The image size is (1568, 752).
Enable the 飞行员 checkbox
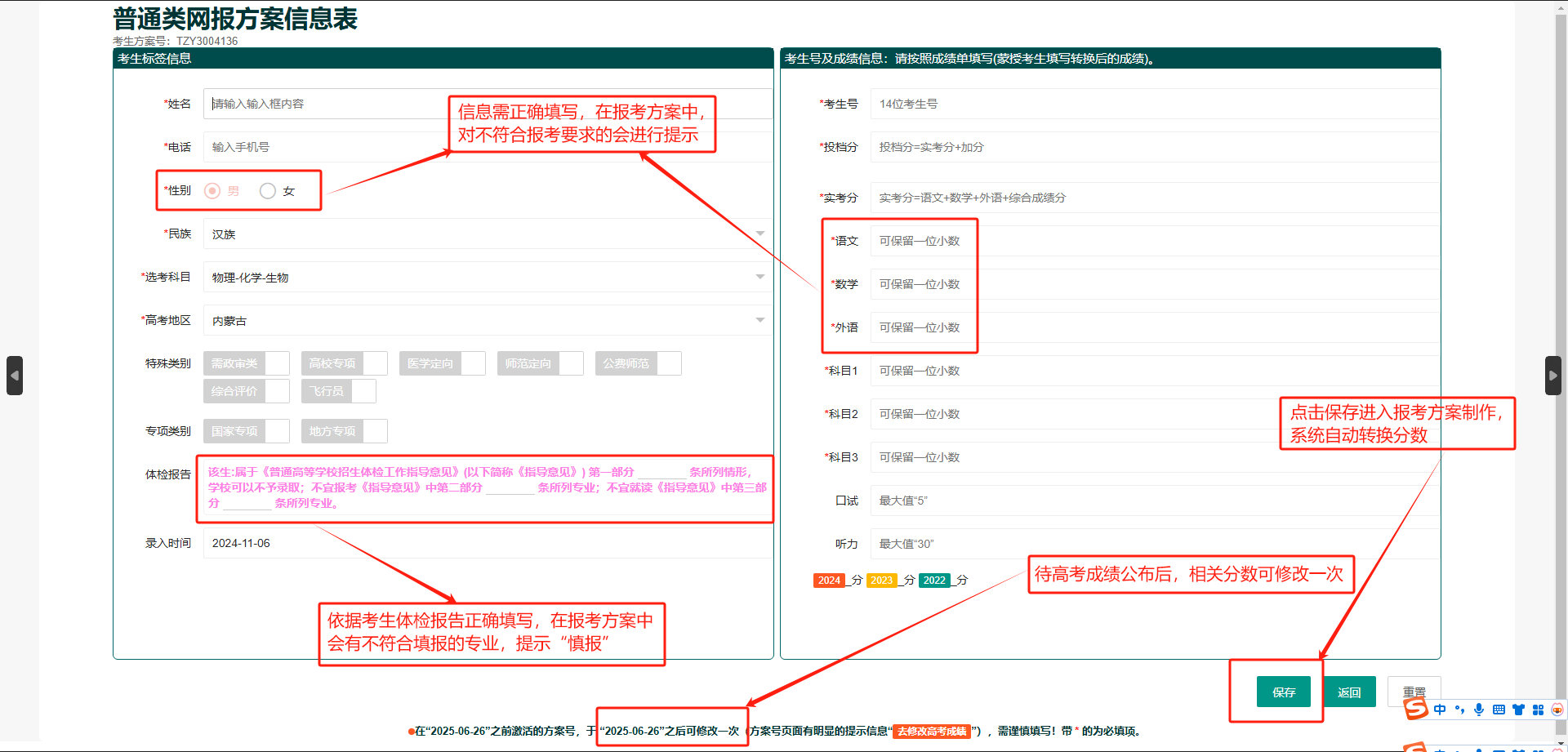(x=363, y=391)
